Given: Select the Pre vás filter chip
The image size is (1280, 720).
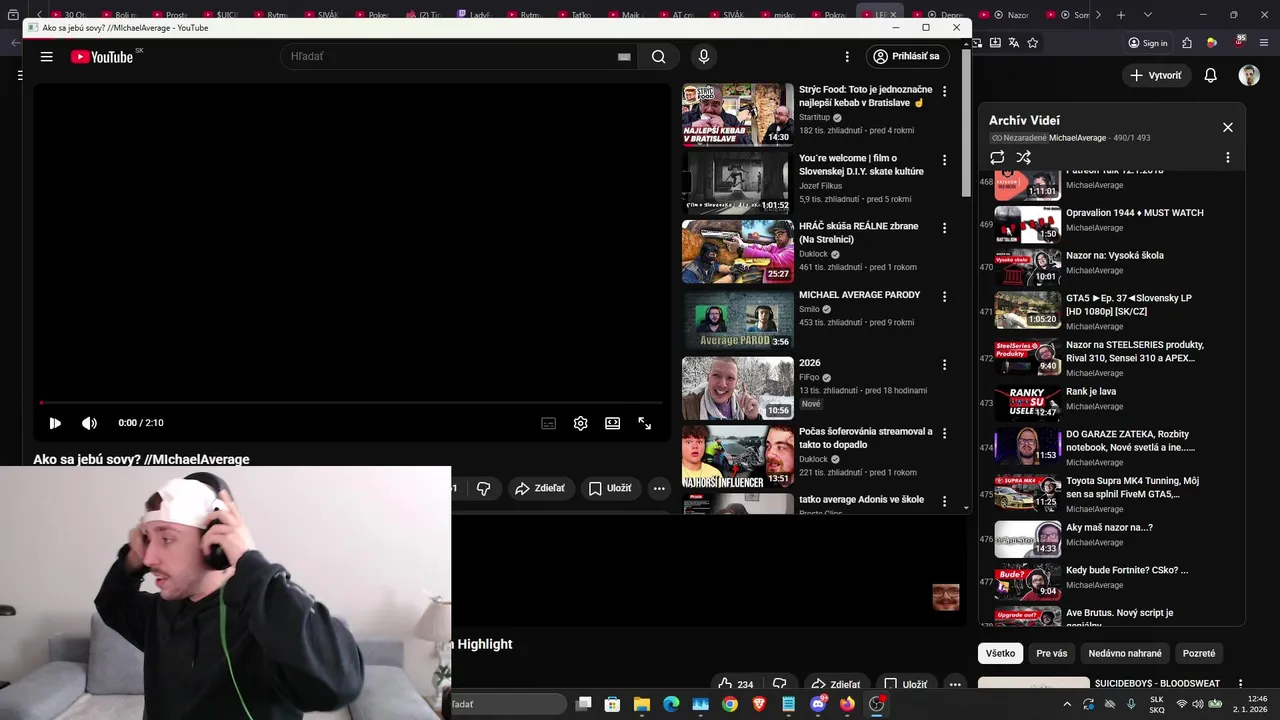Looking at the screenshot, I should point(1051,653).
